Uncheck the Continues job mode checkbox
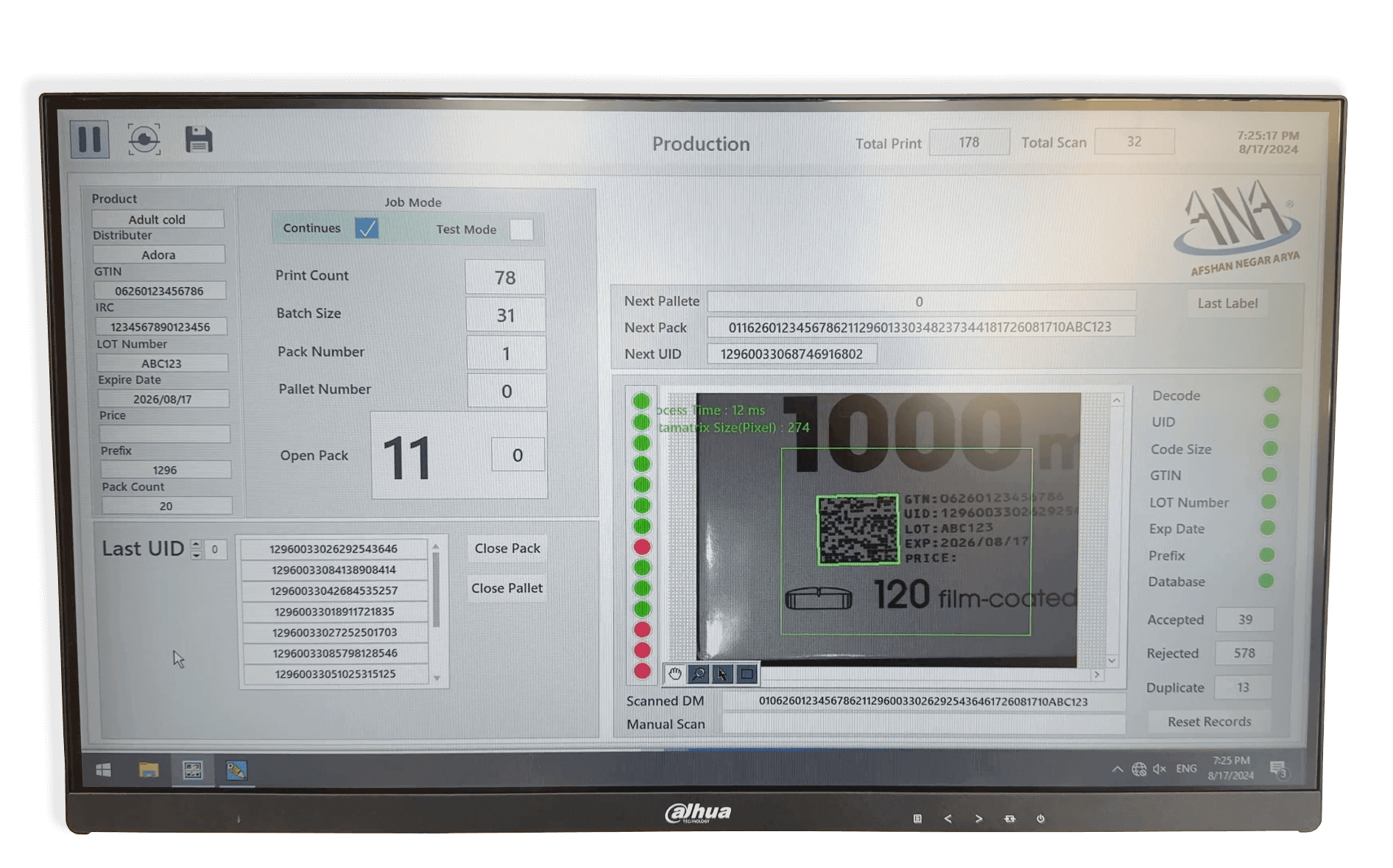 click(367, 228)
